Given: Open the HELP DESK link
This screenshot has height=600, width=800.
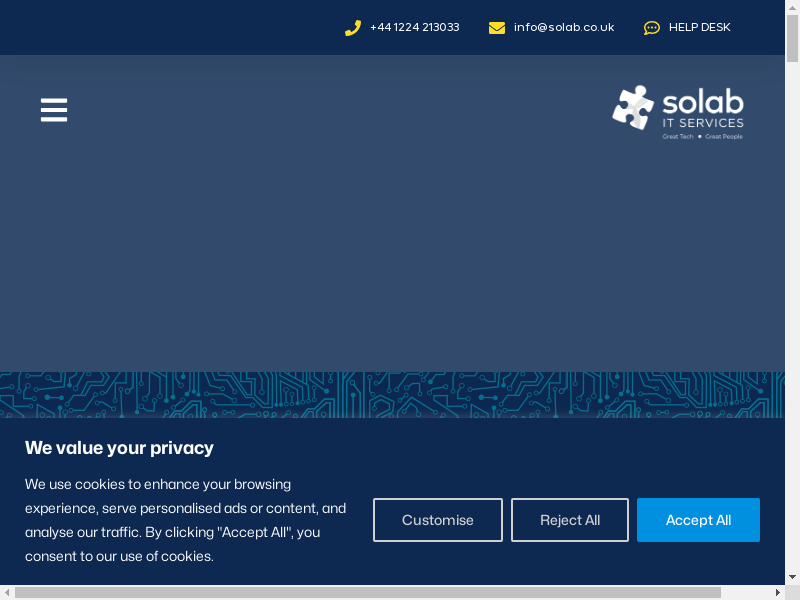Looking at the screenshot, I should [x=699, y=28].
